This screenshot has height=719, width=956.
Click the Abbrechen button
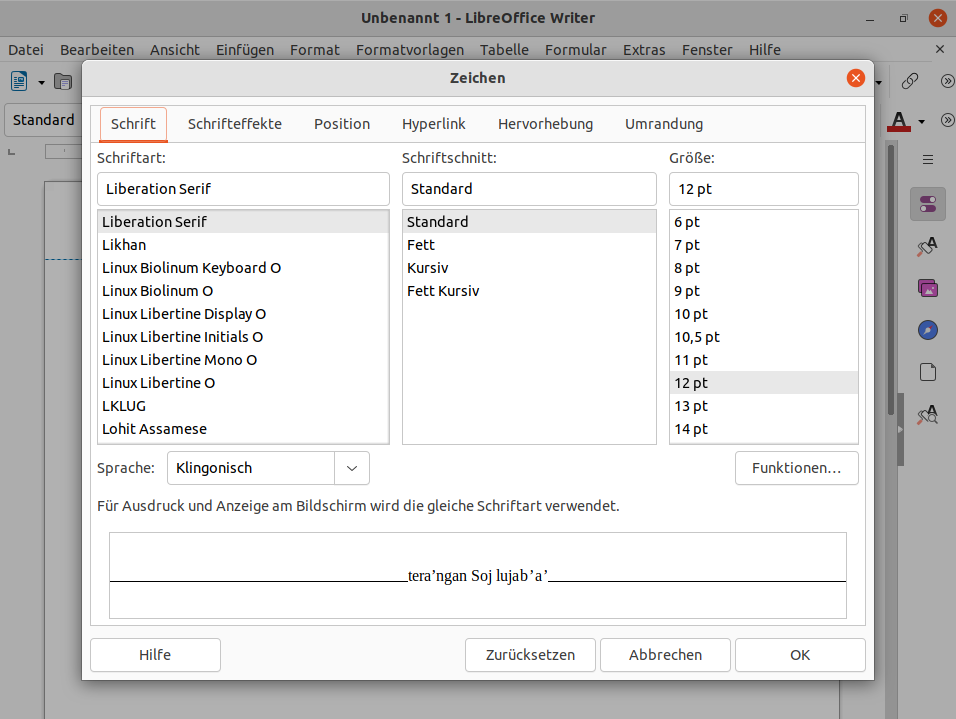(665, 655)
